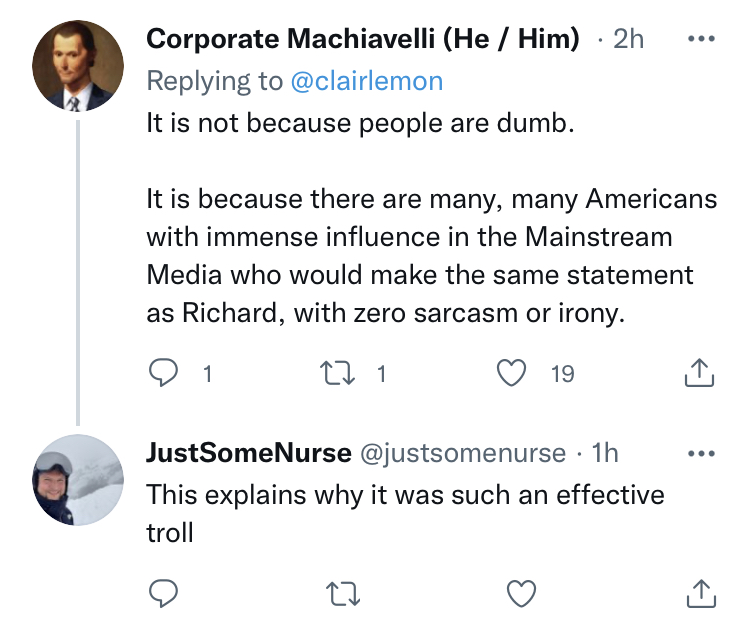Click the 1h timestamp
The width and height of the screenshot is (750, 631).
605,453
